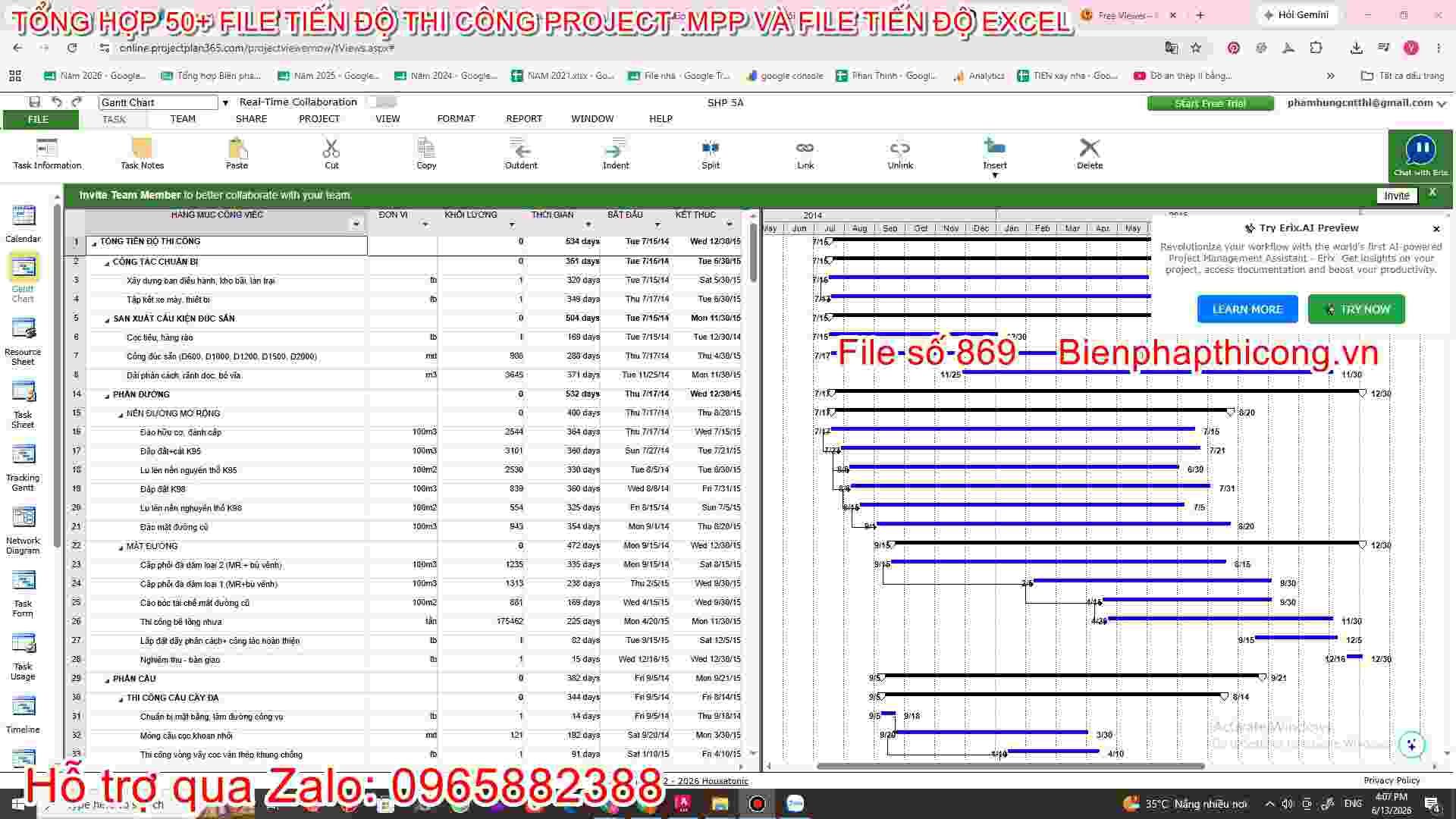Open Resource Sheet view
1456x819 pixels.
[x=23, y=341]
